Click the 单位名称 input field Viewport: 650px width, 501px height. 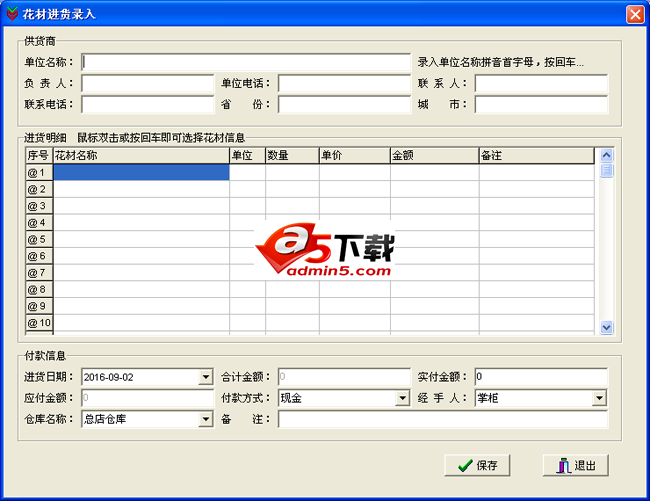pyautogui.click(x=246, y=62)
